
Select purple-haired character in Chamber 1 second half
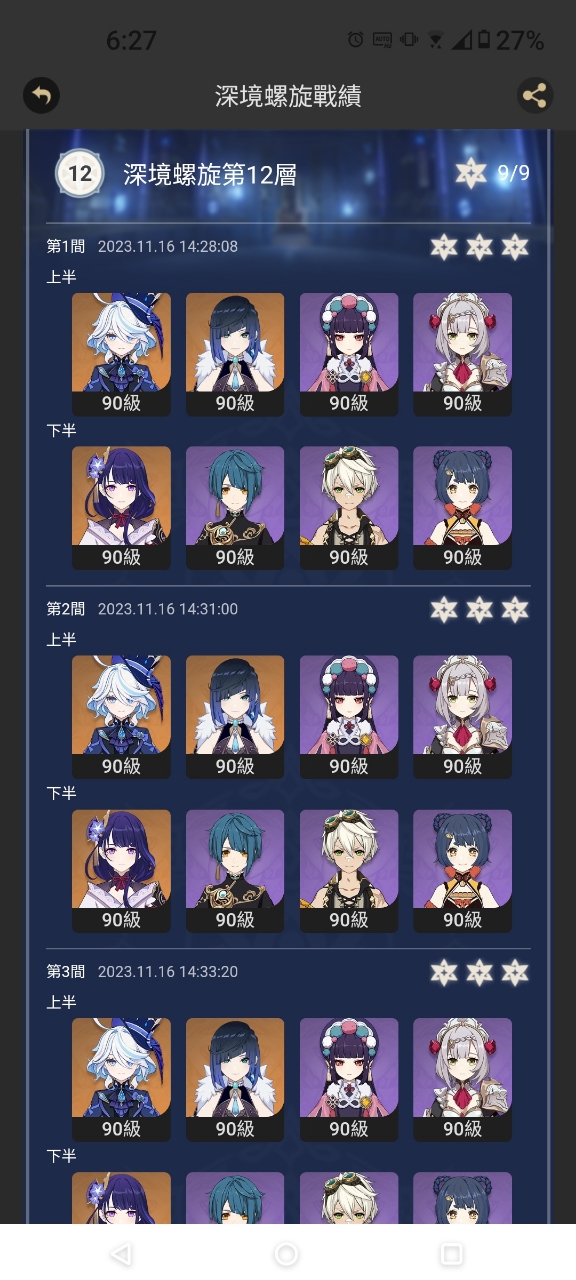(x=121, y=508)
